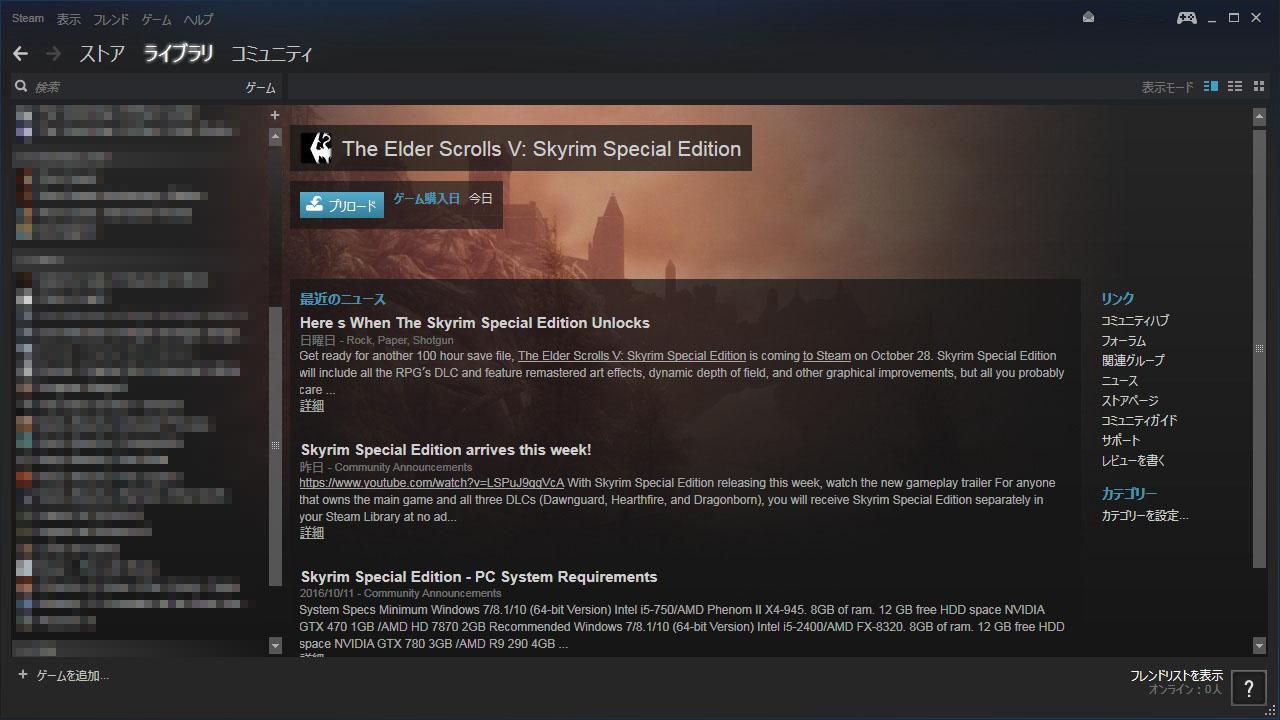Expand 詳細 under Skyrim Unlocks news

pos(312,406)
